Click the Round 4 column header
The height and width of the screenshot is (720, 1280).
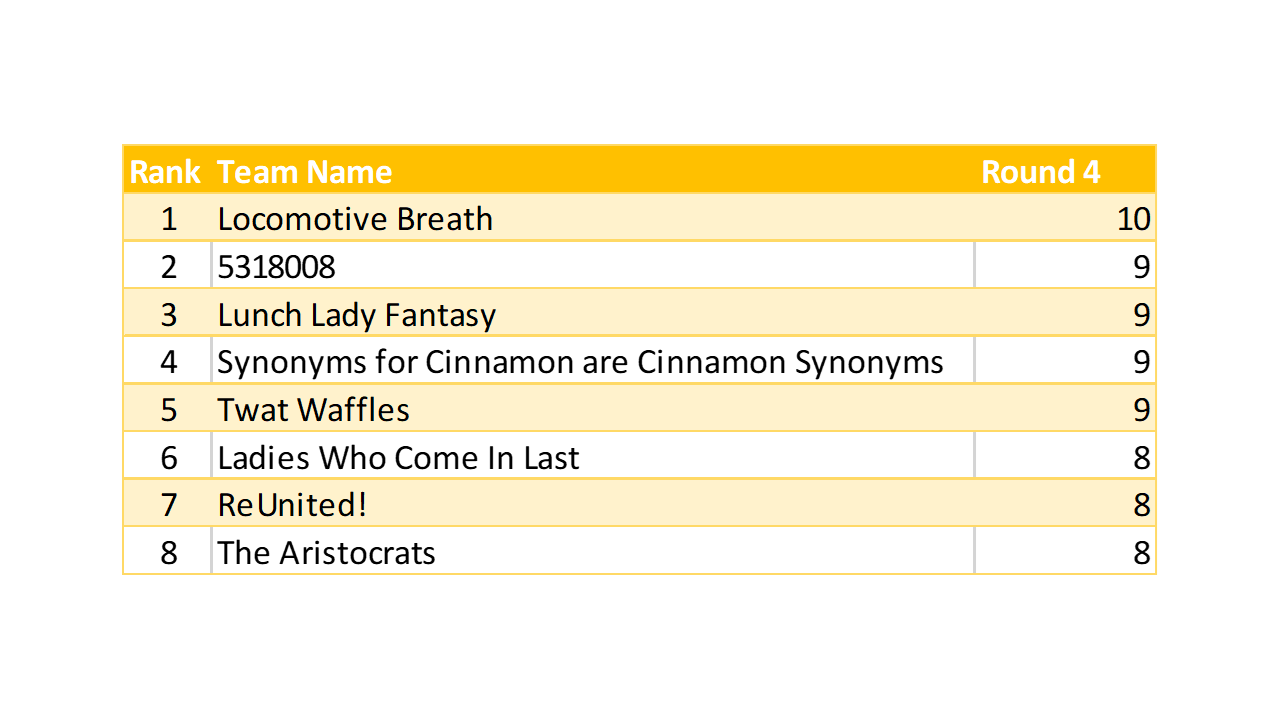1040,172
